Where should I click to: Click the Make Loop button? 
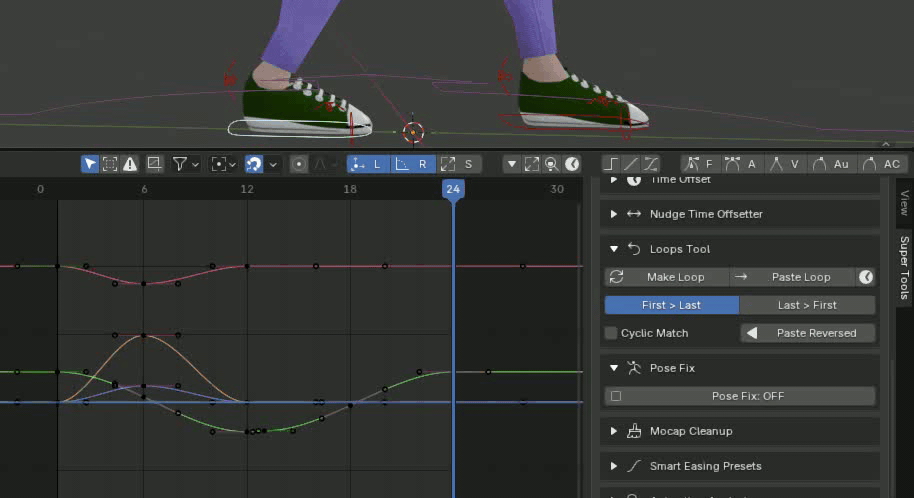click(667, 277)
